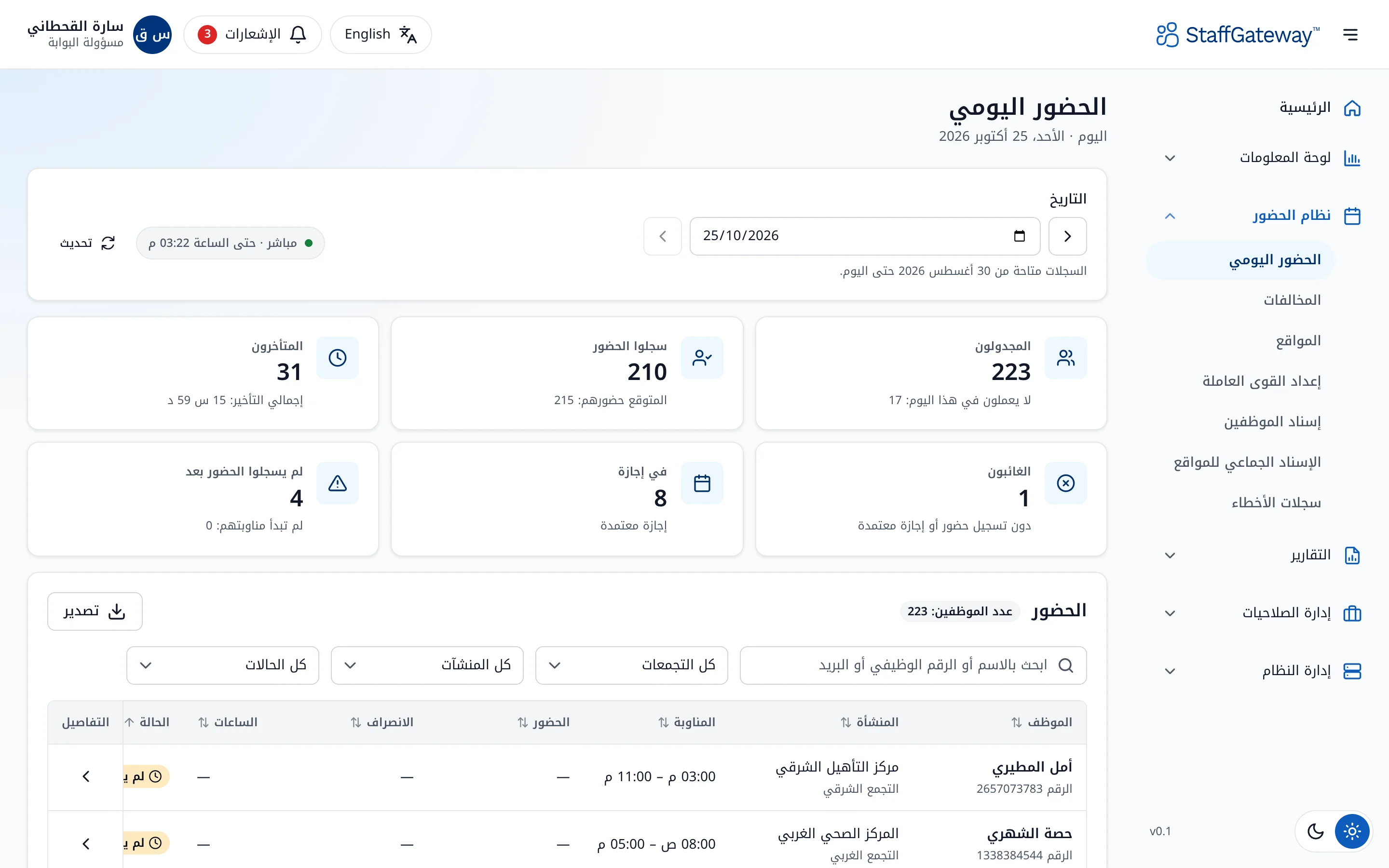Viewport: 1389px width, 868px height.
Task: Click the في إجازة calendar icon
Action: [702, 483]
